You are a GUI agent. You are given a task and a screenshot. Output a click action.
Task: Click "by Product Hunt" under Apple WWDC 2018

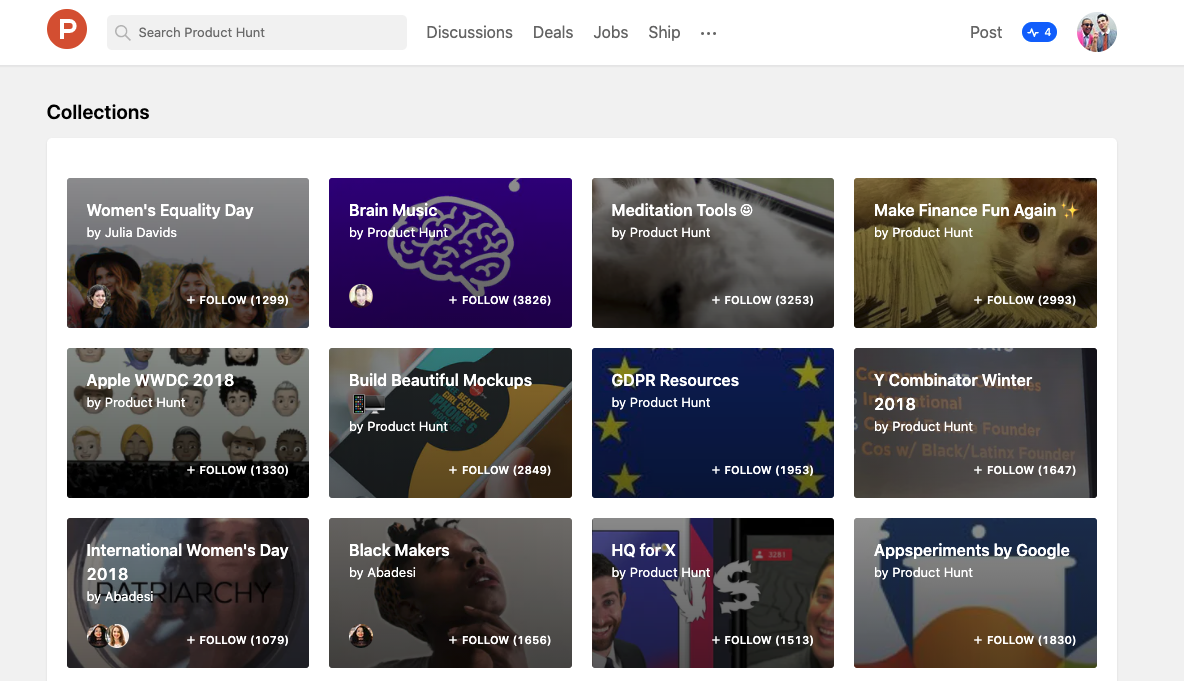pyautogui.click(x=136, y=402)
